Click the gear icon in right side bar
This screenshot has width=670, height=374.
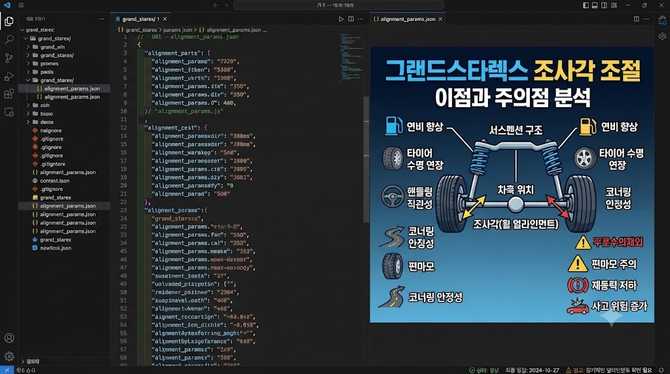[662, 36]
